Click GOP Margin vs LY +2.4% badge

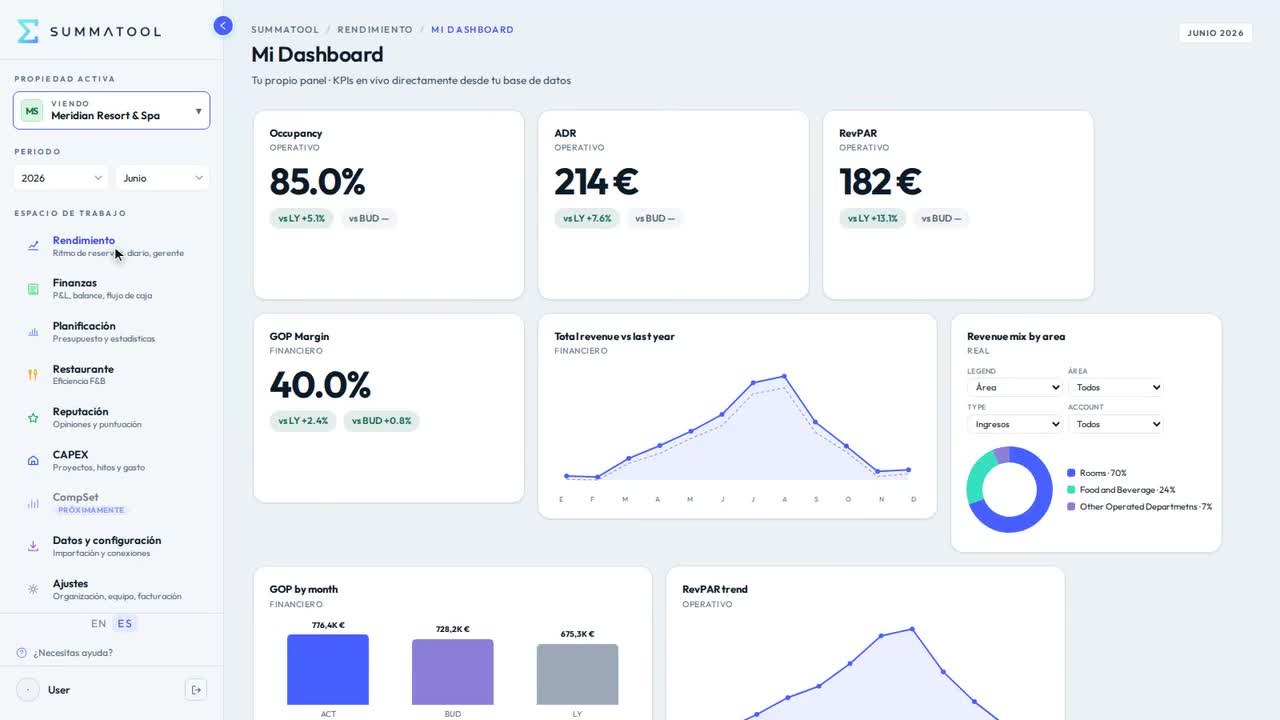pyautogui.click(x=303, y=421)
